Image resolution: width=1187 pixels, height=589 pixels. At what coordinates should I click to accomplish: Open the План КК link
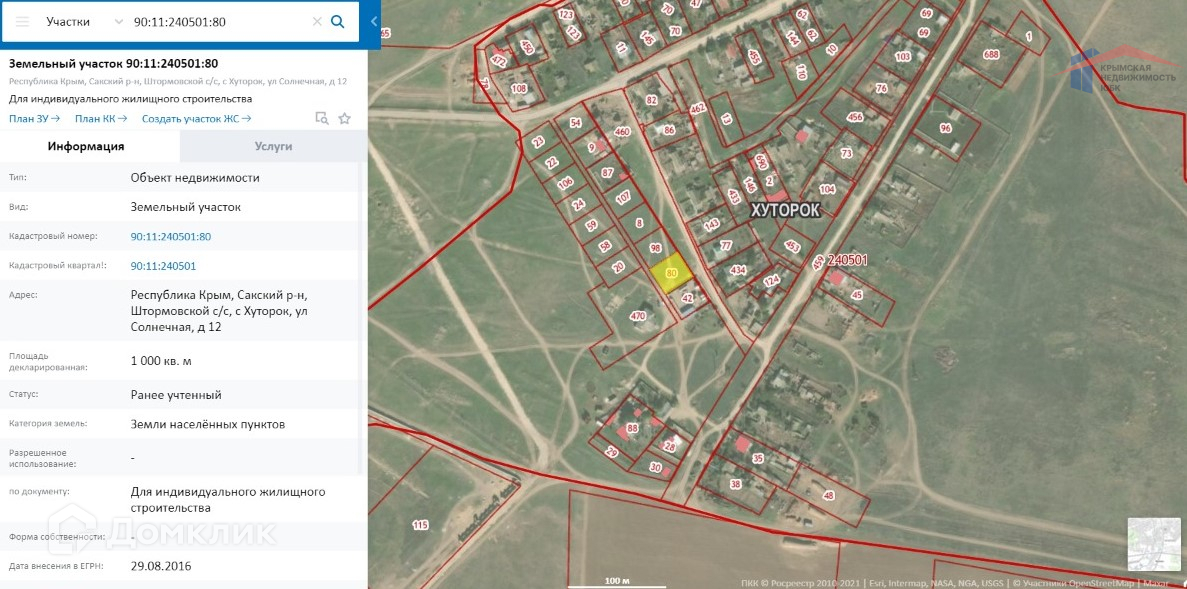(101, 118)
